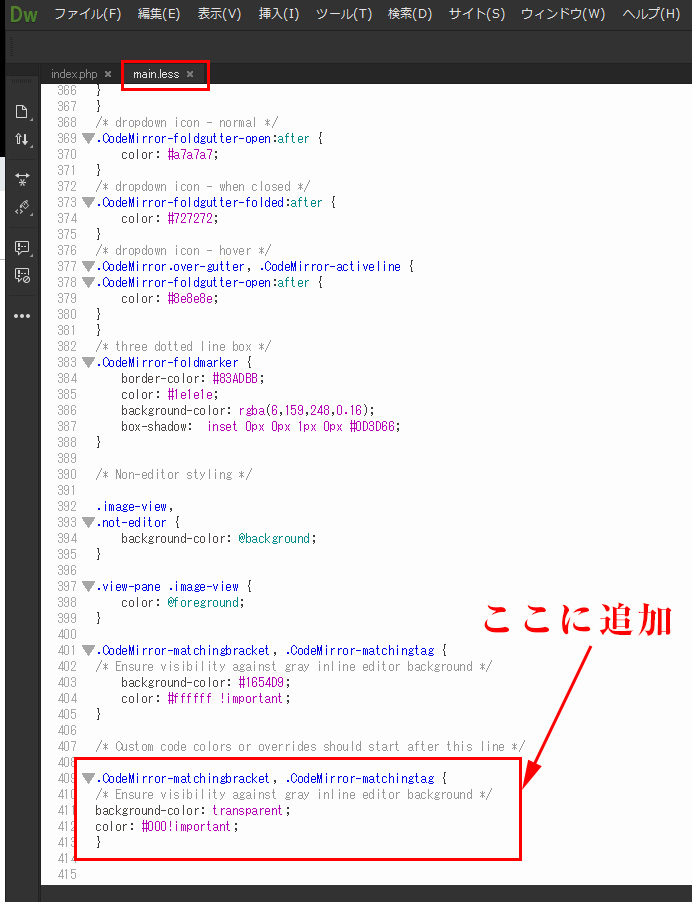Click the #a7a7a7 color value
Screen dimensions: 692x902
190,155
